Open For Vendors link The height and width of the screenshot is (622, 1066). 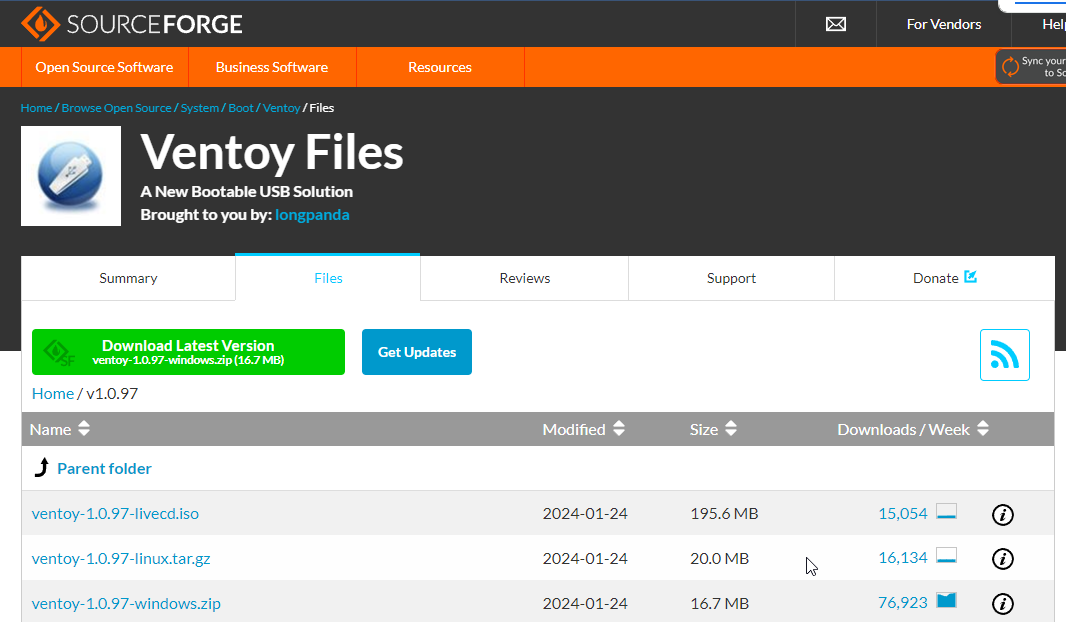944,24
